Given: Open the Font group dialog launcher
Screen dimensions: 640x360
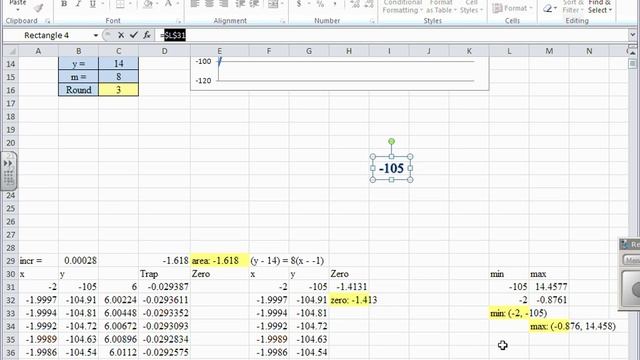Looking at the screenshot, I should (x=179, y=21).
